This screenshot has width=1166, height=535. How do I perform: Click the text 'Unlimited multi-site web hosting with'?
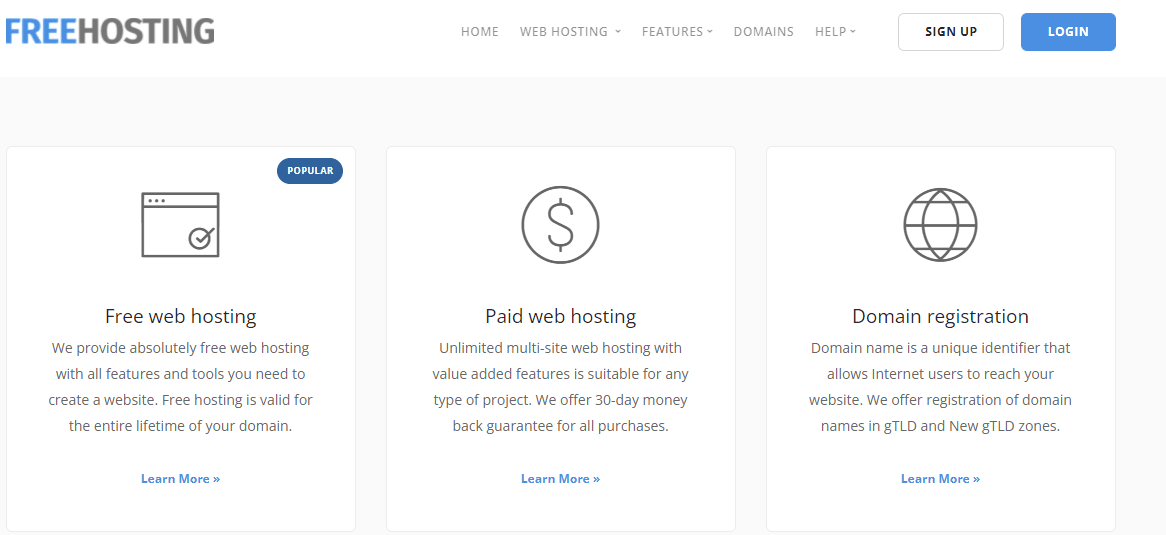pos(561,347)
